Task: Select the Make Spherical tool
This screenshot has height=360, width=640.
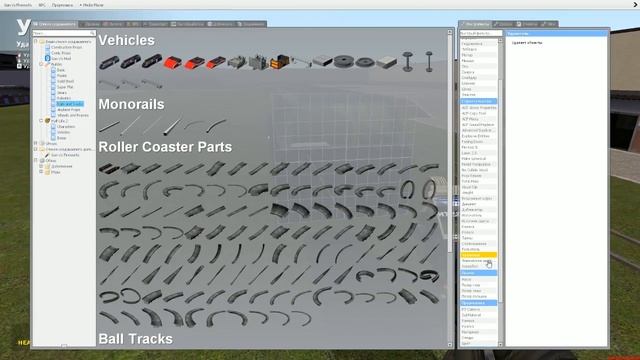Action: 473,158
